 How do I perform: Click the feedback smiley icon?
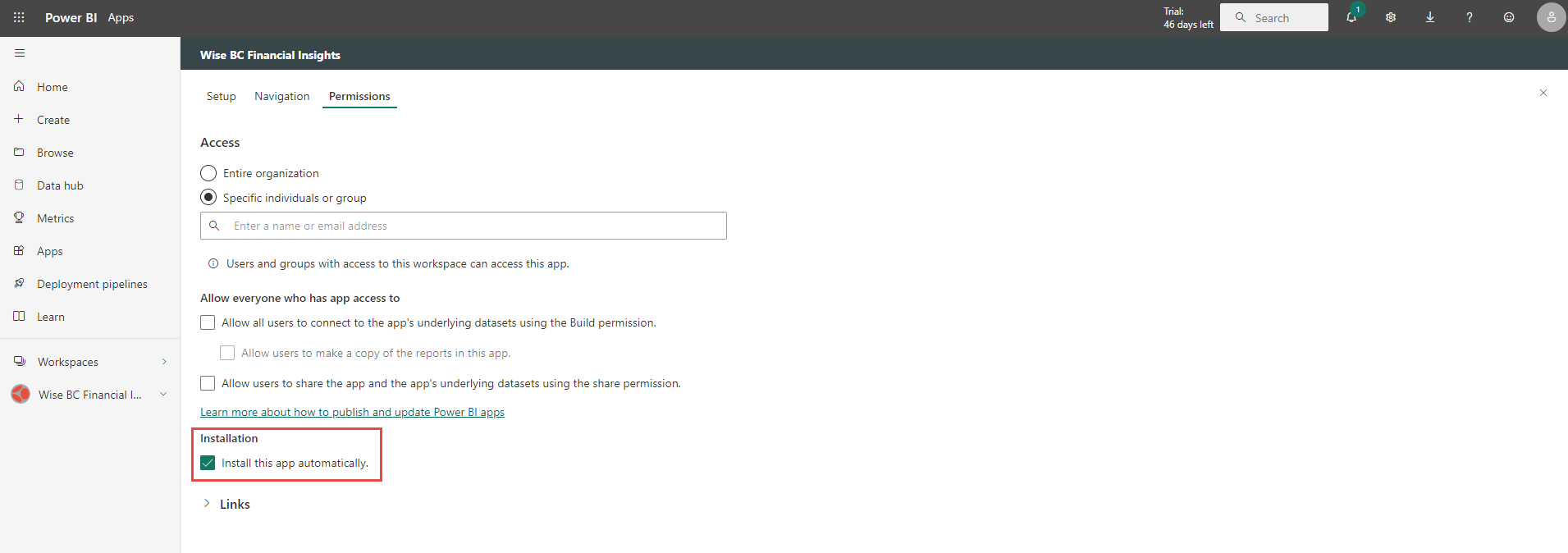pyautogui.click(x=1509, y=17)
